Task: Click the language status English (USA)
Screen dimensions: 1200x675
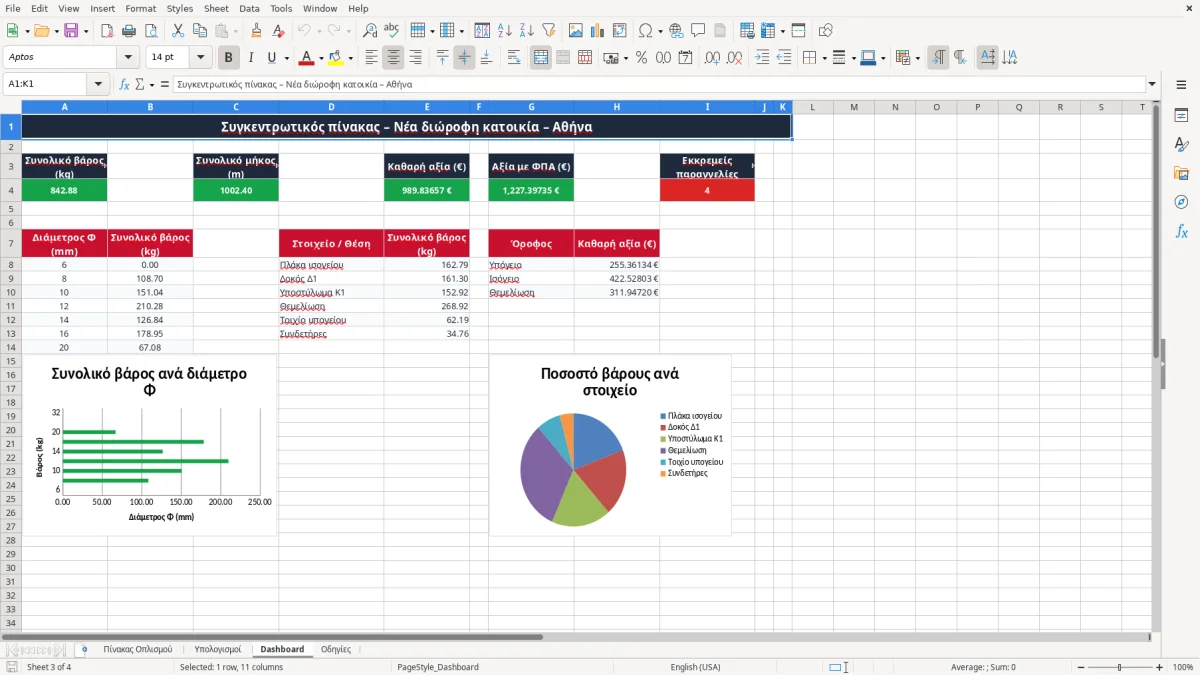Action: point(695,667)
